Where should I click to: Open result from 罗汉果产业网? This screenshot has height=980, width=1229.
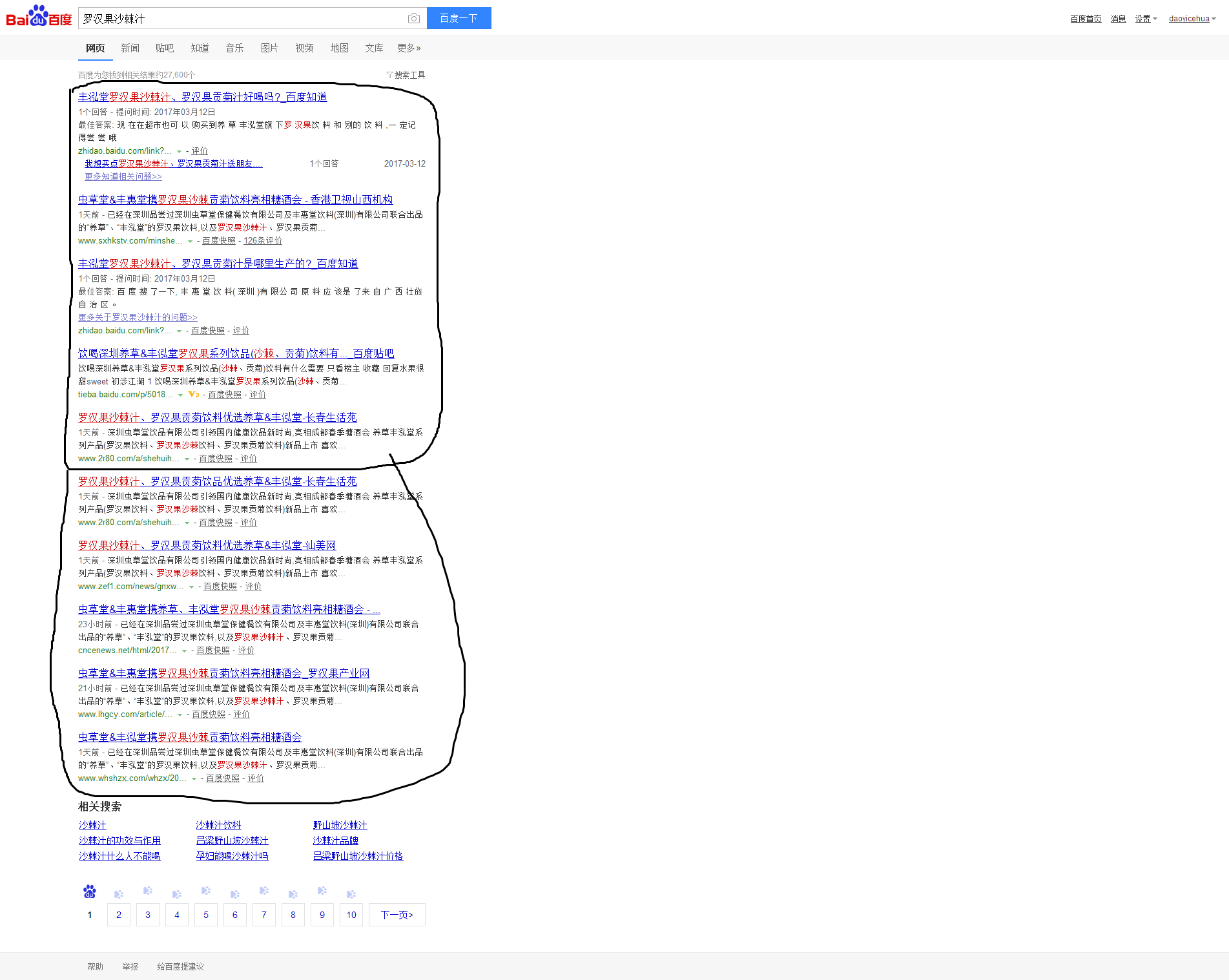pos(223,673)
